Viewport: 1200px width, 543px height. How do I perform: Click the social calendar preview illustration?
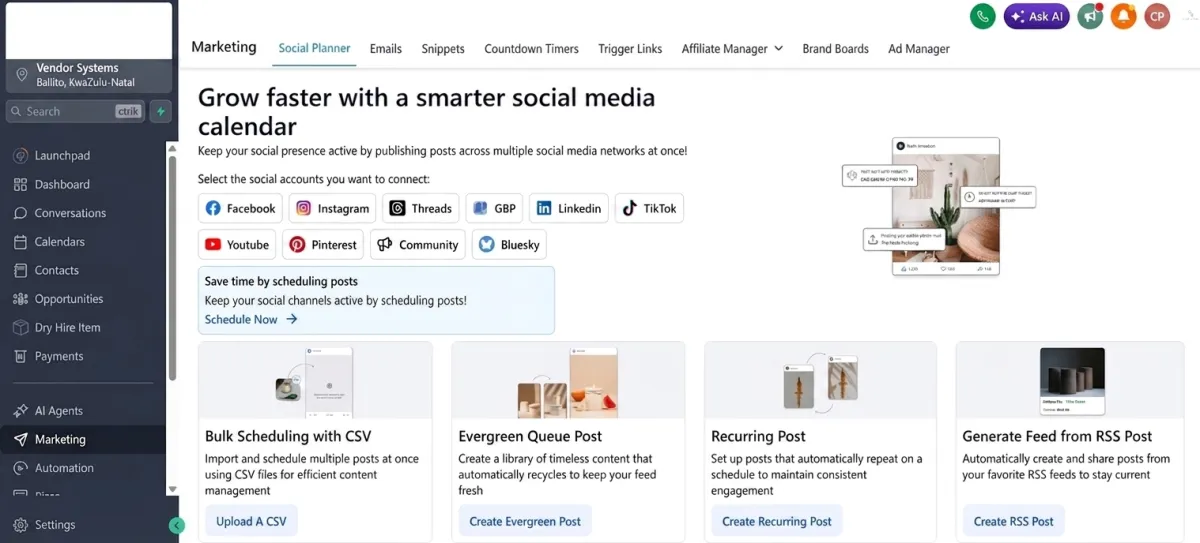tap(940, 208)
